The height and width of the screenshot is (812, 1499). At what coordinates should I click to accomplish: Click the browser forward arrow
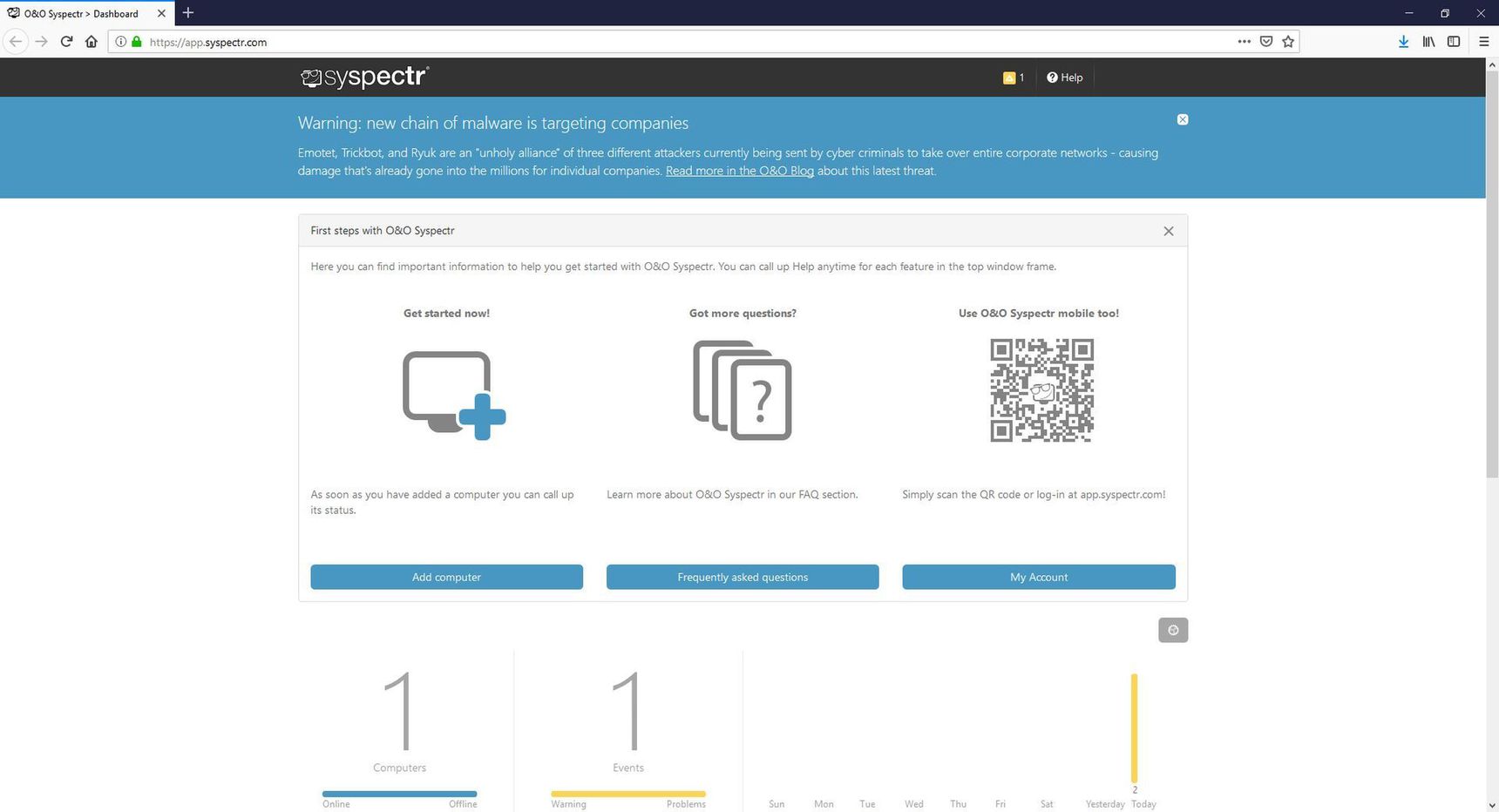pos(41,42)
